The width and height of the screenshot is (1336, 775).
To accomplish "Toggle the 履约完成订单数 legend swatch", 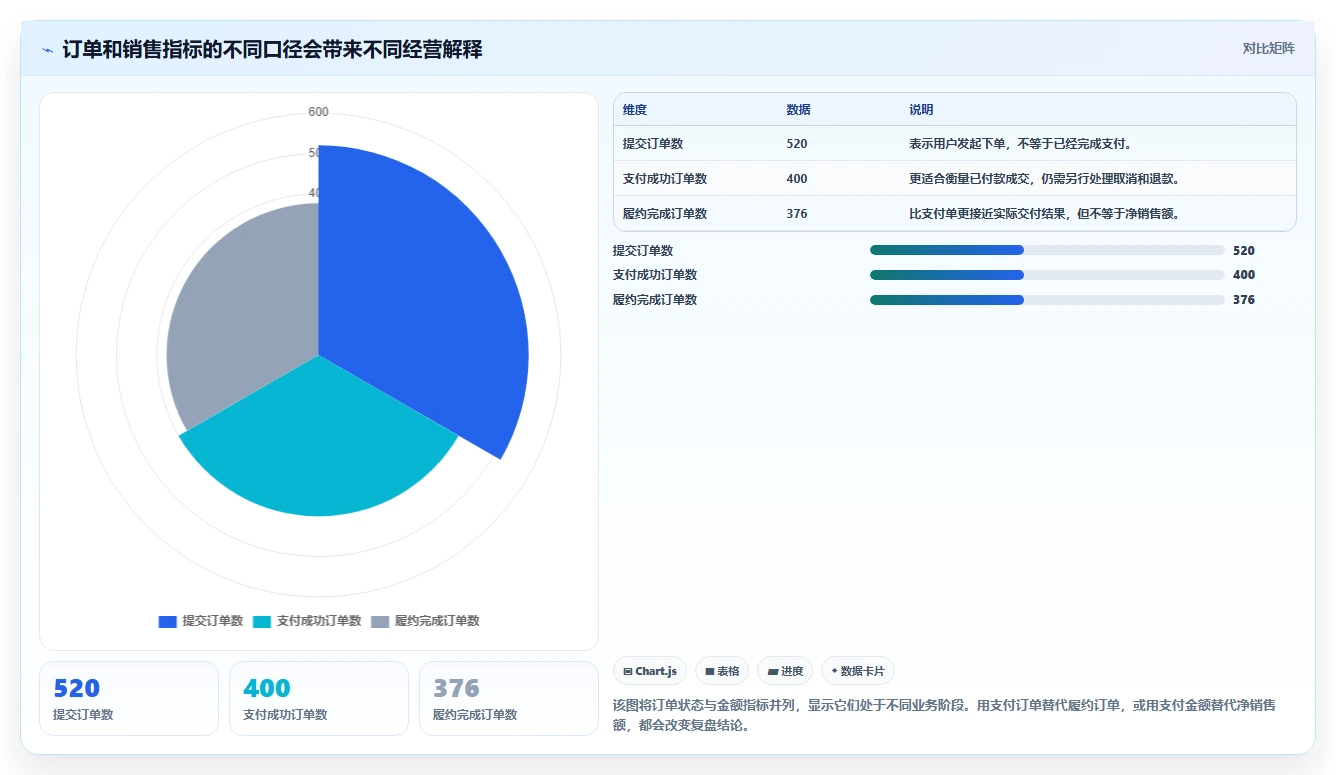I will tap(380, 621).
